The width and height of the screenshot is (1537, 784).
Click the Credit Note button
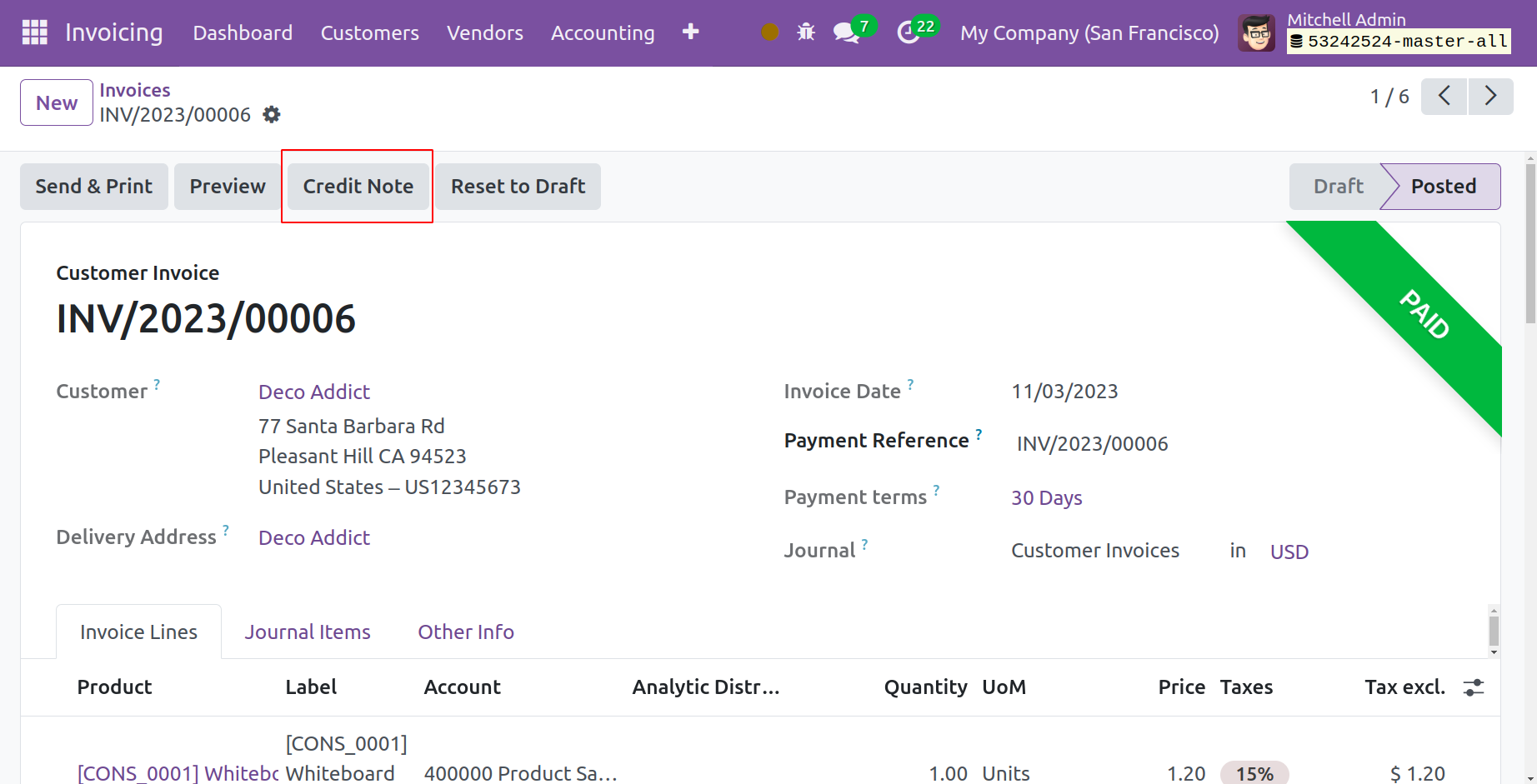tap(358, 187)
